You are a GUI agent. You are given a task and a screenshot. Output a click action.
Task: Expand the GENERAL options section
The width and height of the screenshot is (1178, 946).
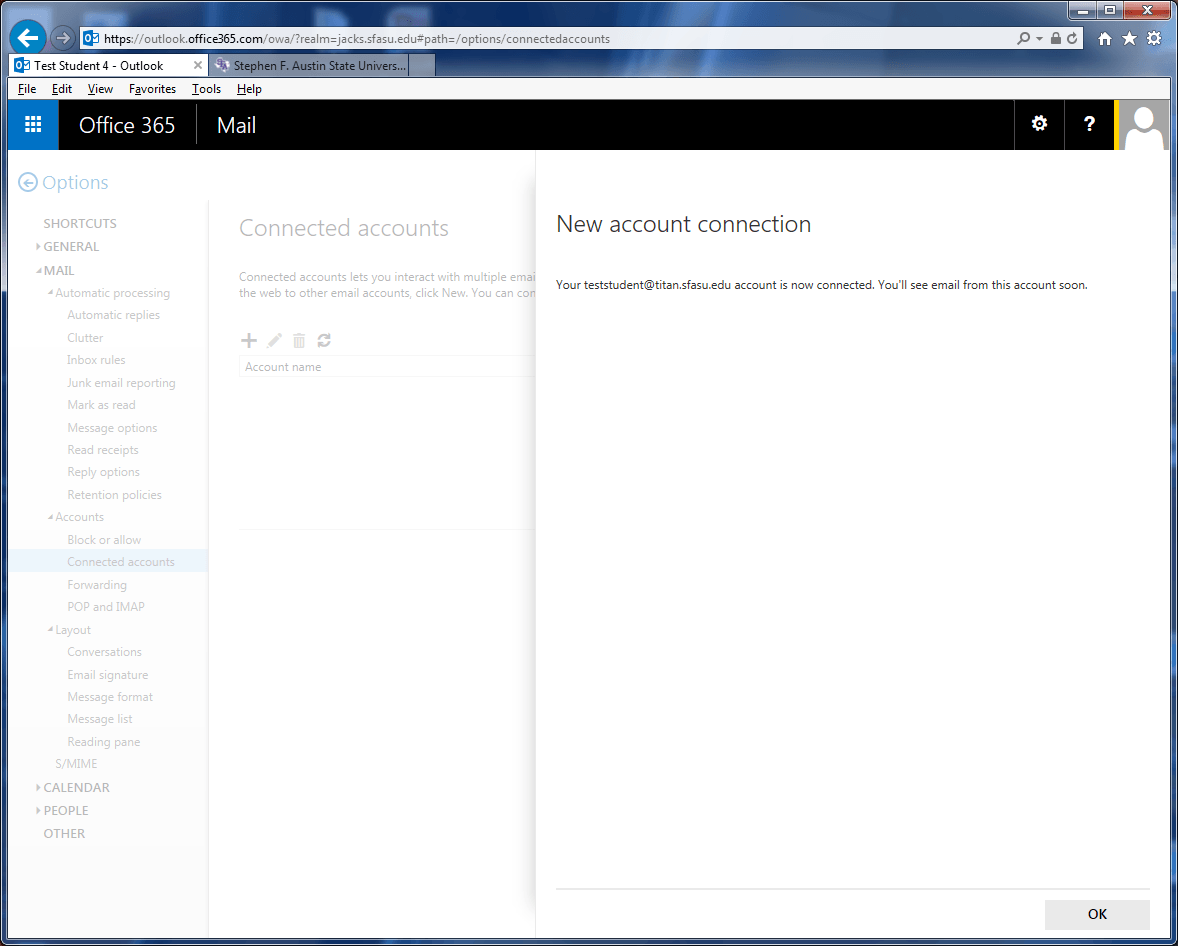click(70, 247)
